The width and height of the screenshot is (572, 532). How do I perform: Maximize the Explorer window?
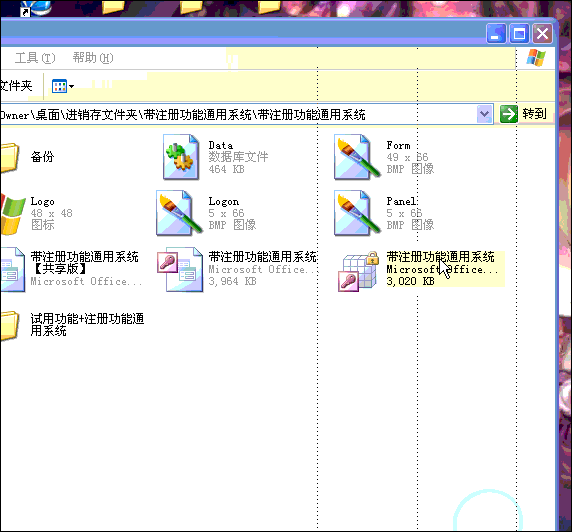pyautogui.click(x=519, y=34)
